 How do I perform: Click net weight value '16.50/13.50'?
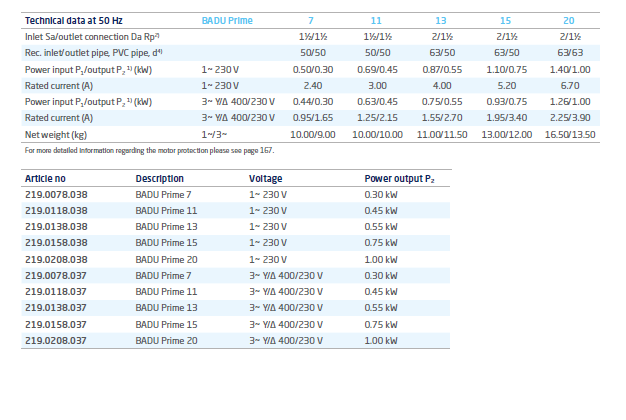click(570, 135)
